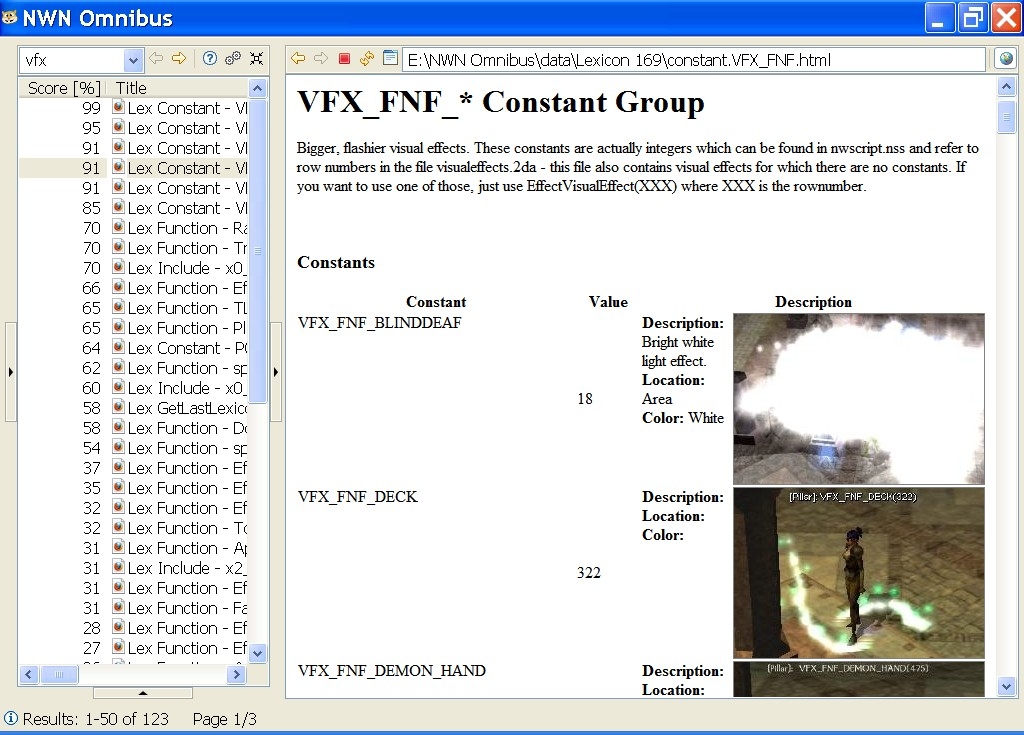This screenshot has height=735, width=1024.
Task: Click the sash arrow between the panes
Action: coord(276,372)
